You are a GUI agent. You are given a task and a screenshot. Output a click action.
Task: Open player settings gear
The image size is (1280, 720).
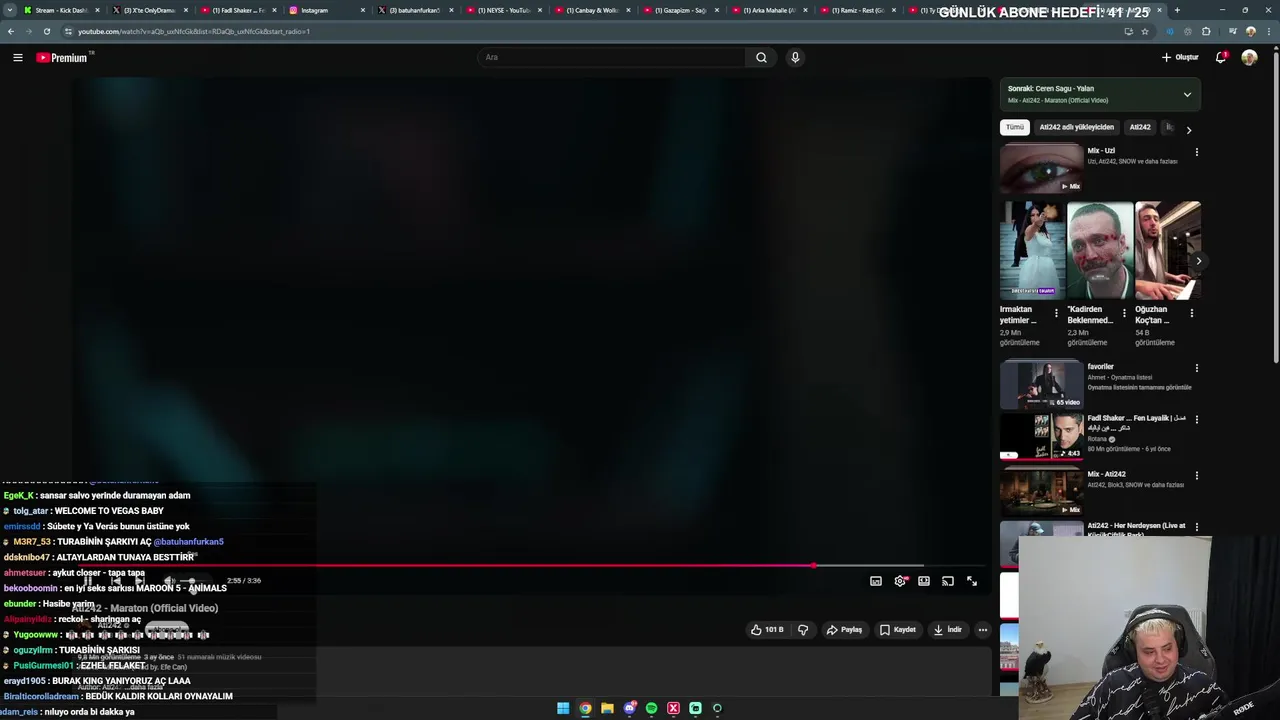coord(900,581)
